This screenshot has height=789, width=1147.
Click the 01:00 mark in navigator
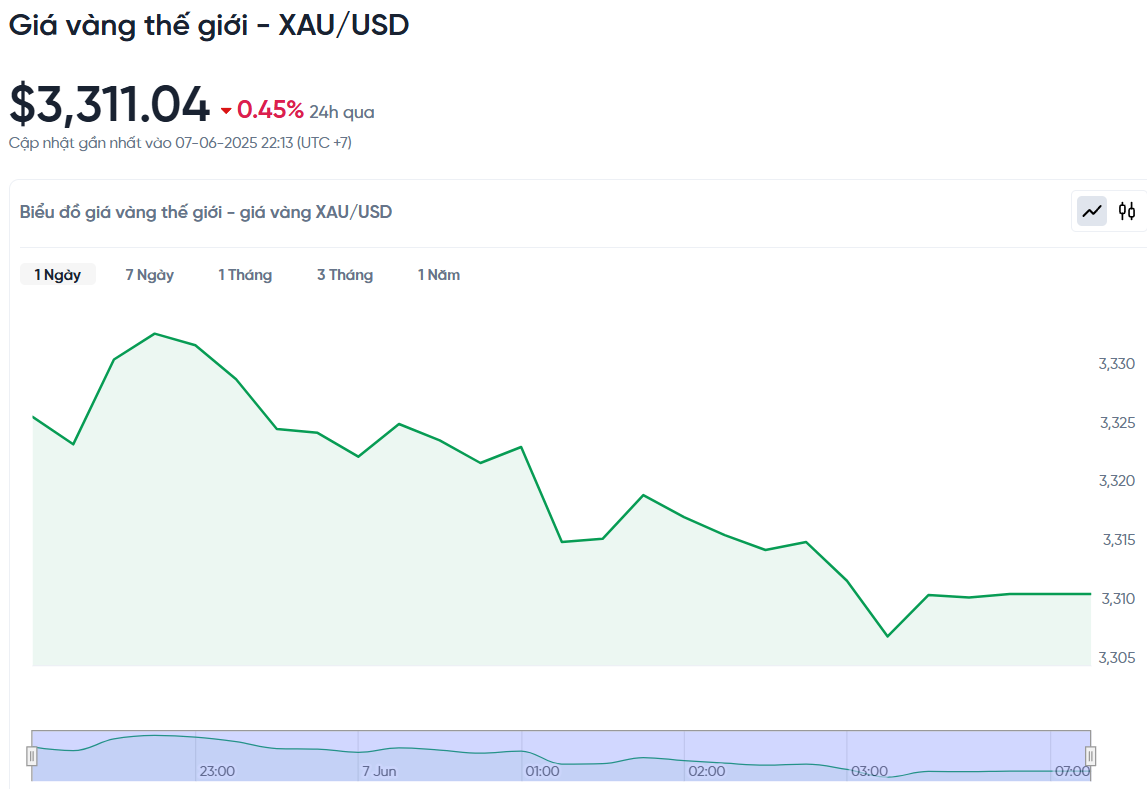click(x=542, y=771)
